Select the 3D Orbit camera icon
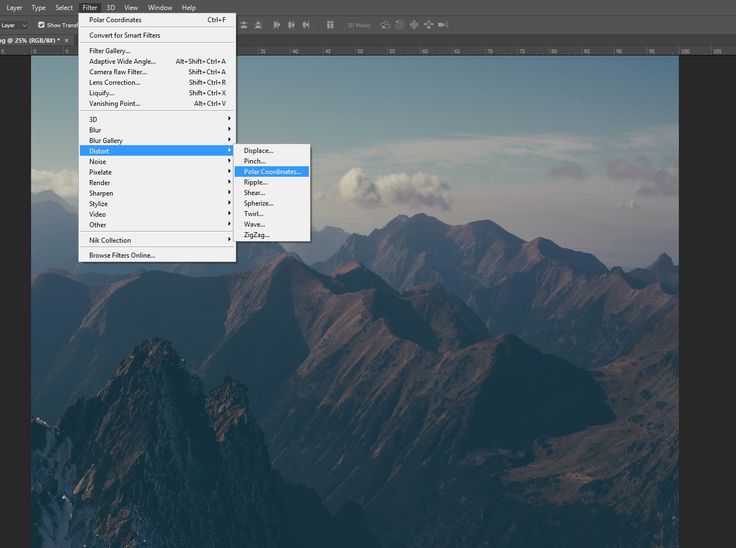Screen dimensions: 736x548 point(385,24)
